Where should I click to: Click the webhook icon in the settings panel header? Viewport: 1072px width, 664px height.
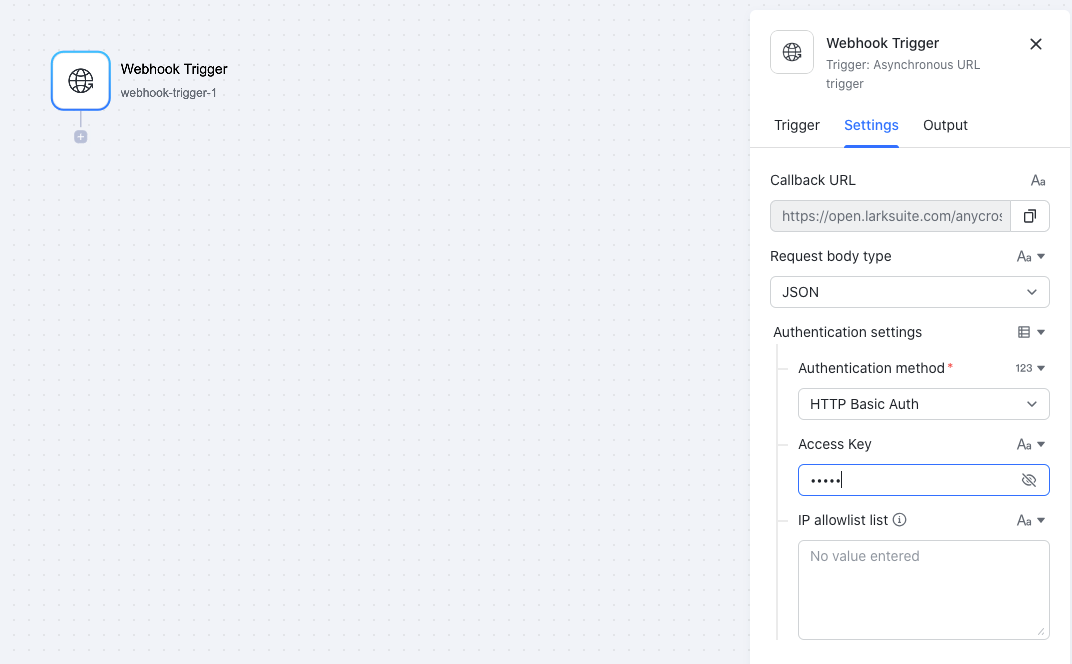pyautogui.click(x=791, y=52)
